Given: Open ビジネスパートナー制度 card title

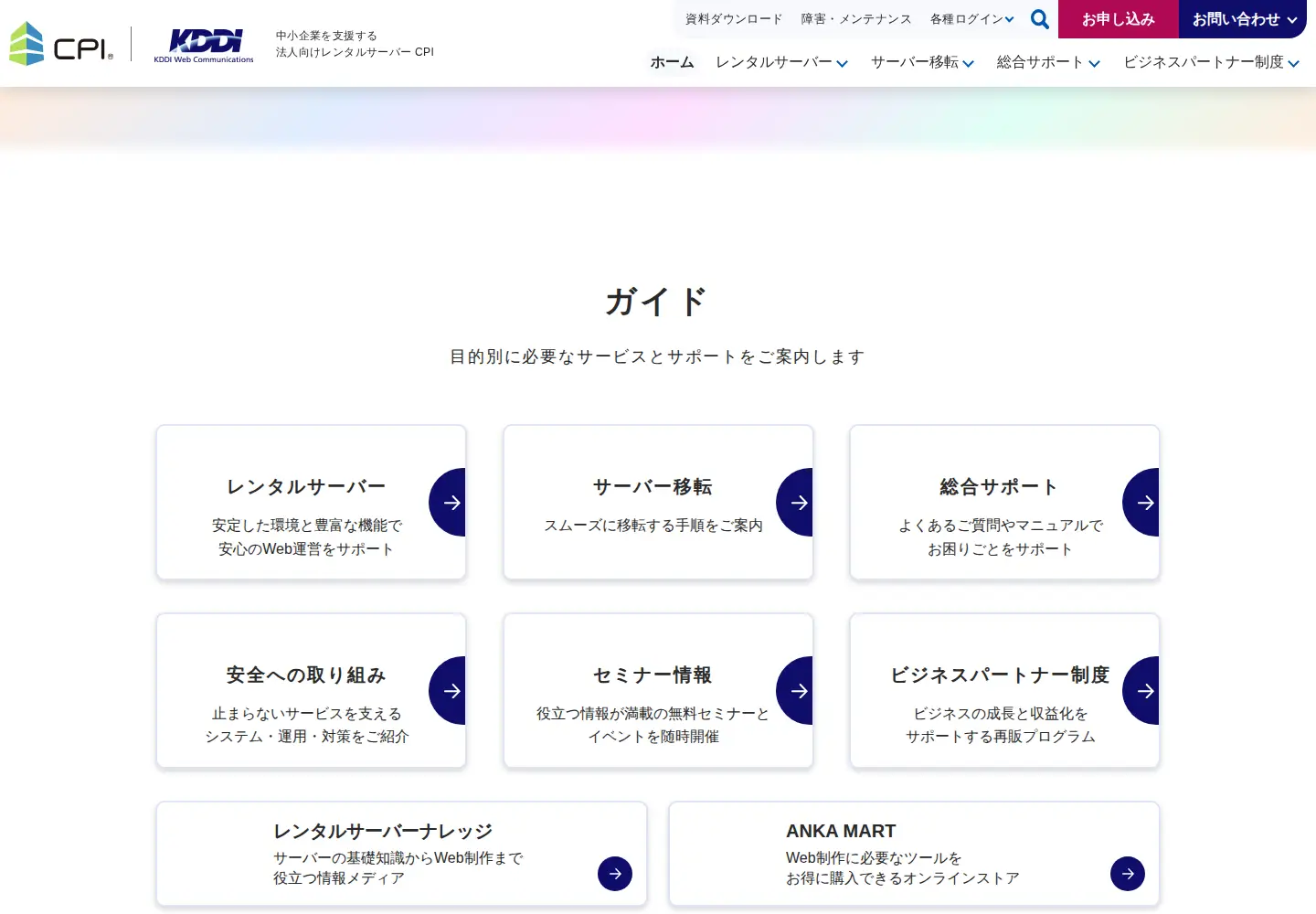Looking at the screenshot, I should pos(1000,675).
